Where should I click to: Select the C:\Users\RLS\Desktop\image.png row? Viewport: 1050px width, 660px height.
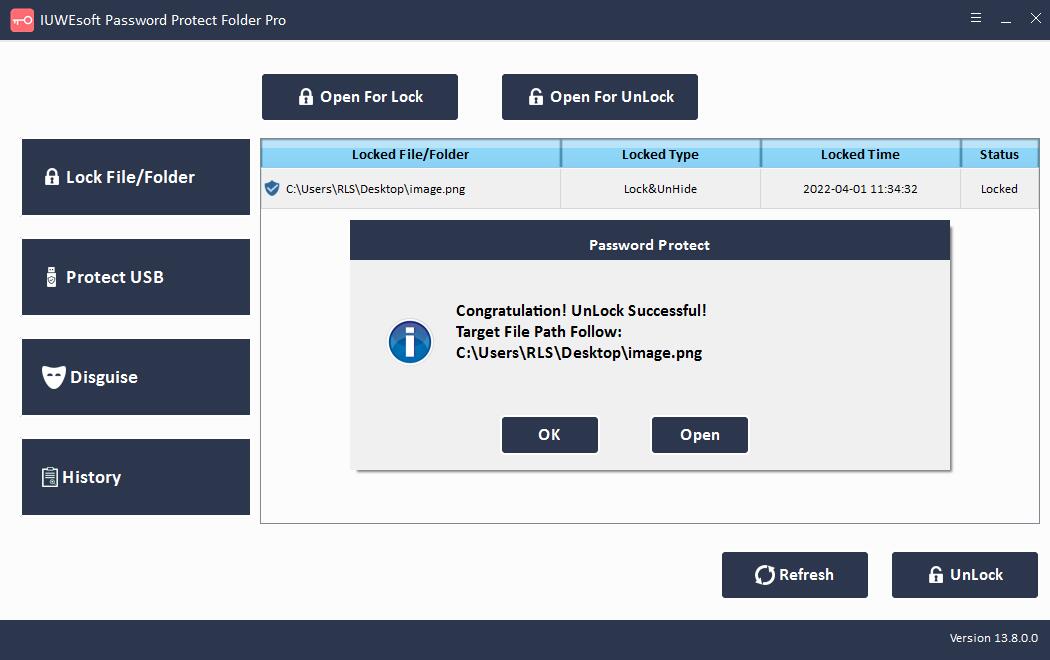click(650, 189)
